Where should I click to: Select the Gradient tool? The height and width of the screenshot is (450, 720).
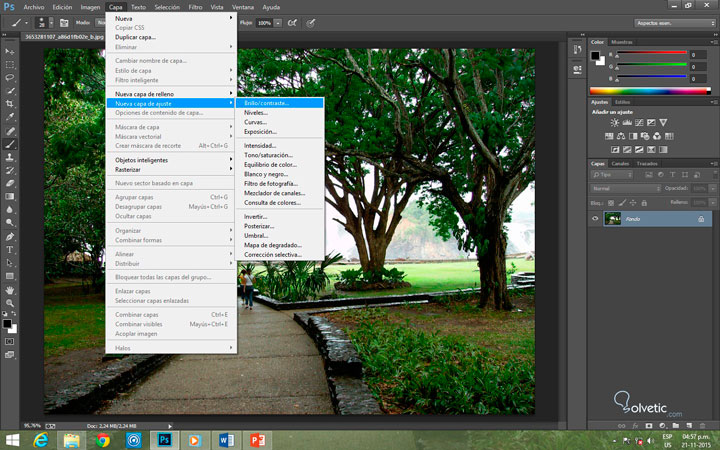click(10, 196)
